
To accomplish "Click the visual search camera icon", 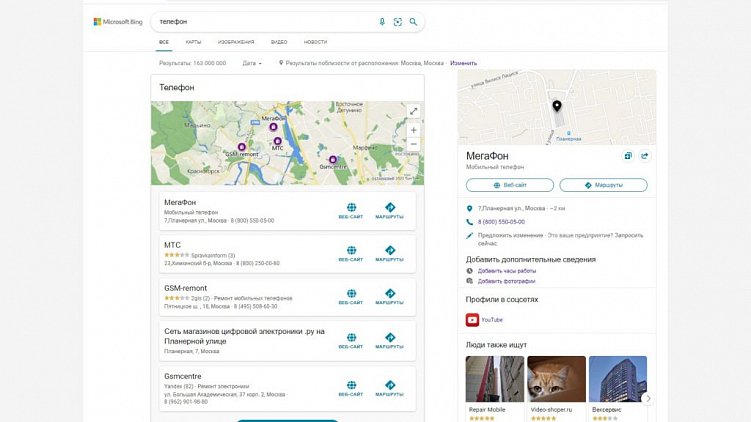I will click(398, 22).
